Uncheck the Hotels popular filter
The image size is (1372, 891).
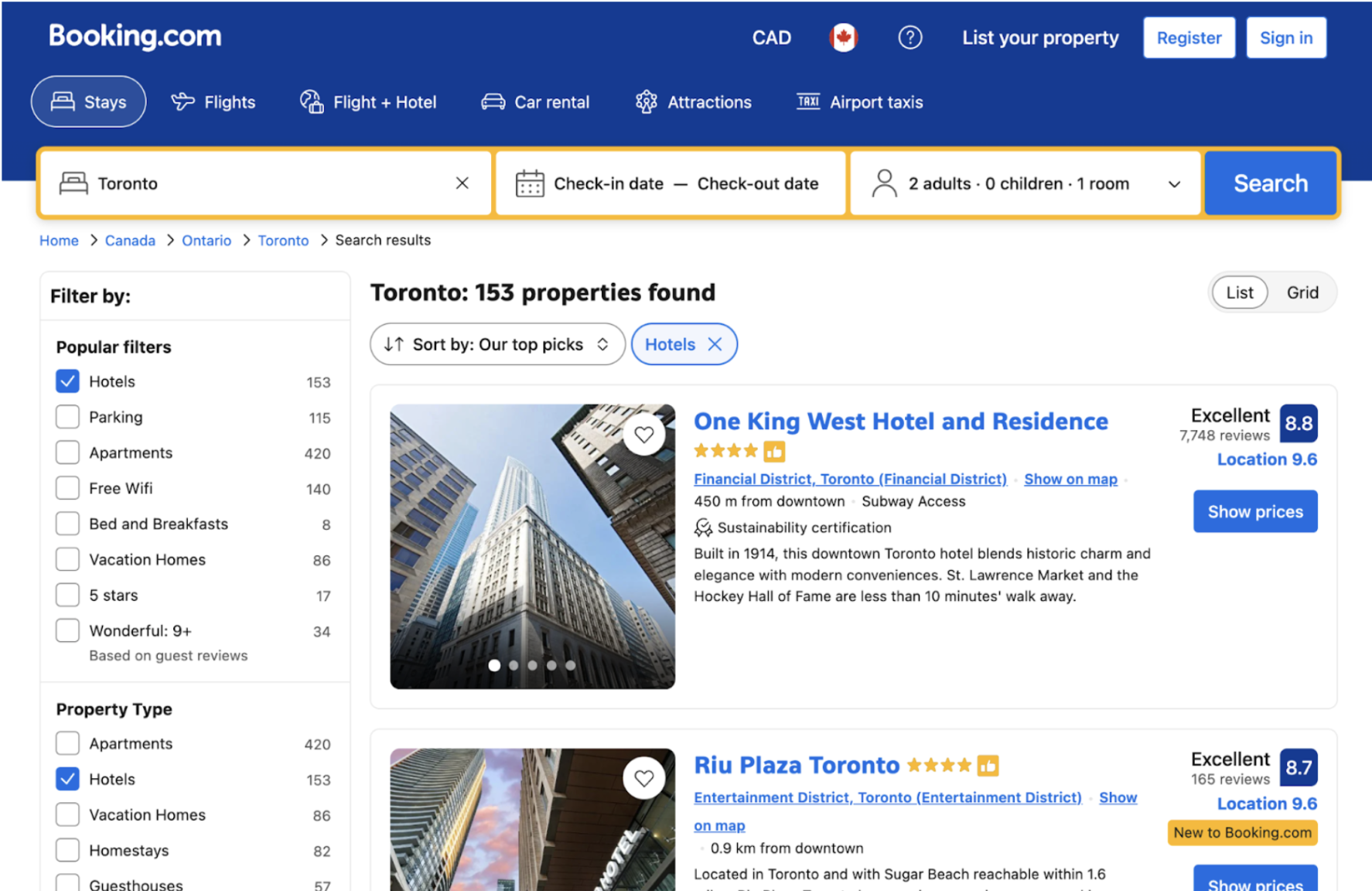[67, 381]
